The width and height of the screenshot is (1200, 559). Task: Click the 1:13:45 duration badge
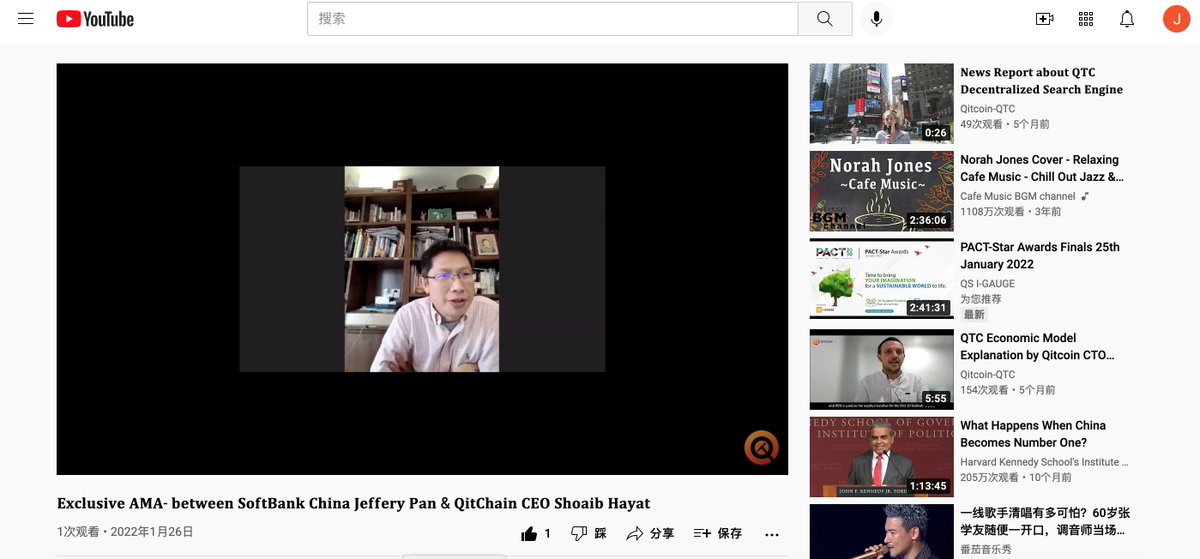pyautogui.click(x=928, y=486)
